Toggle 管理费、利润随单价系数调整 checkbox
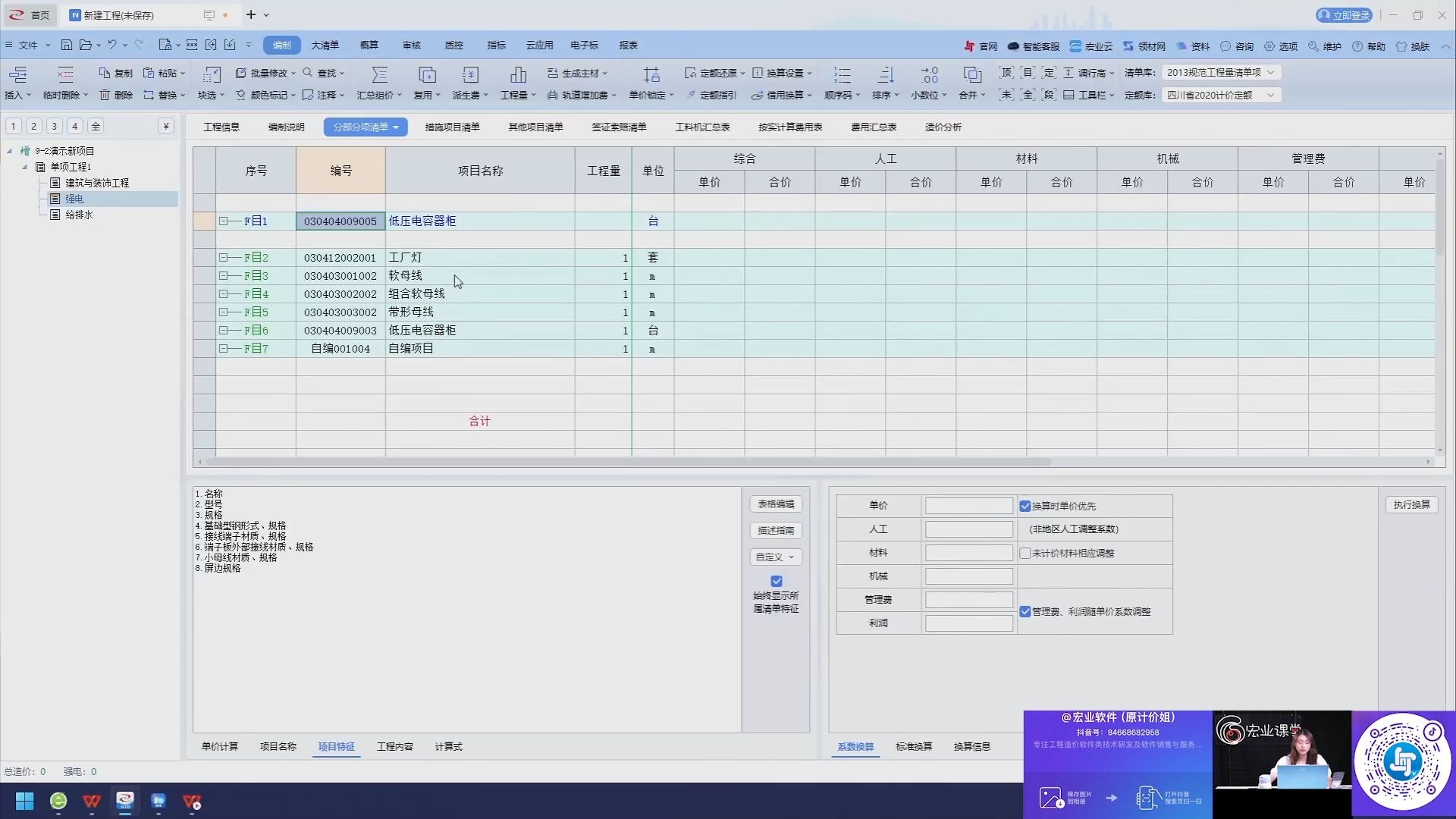Screen dimensions: 1456x819 click(x=1026, y=611)
